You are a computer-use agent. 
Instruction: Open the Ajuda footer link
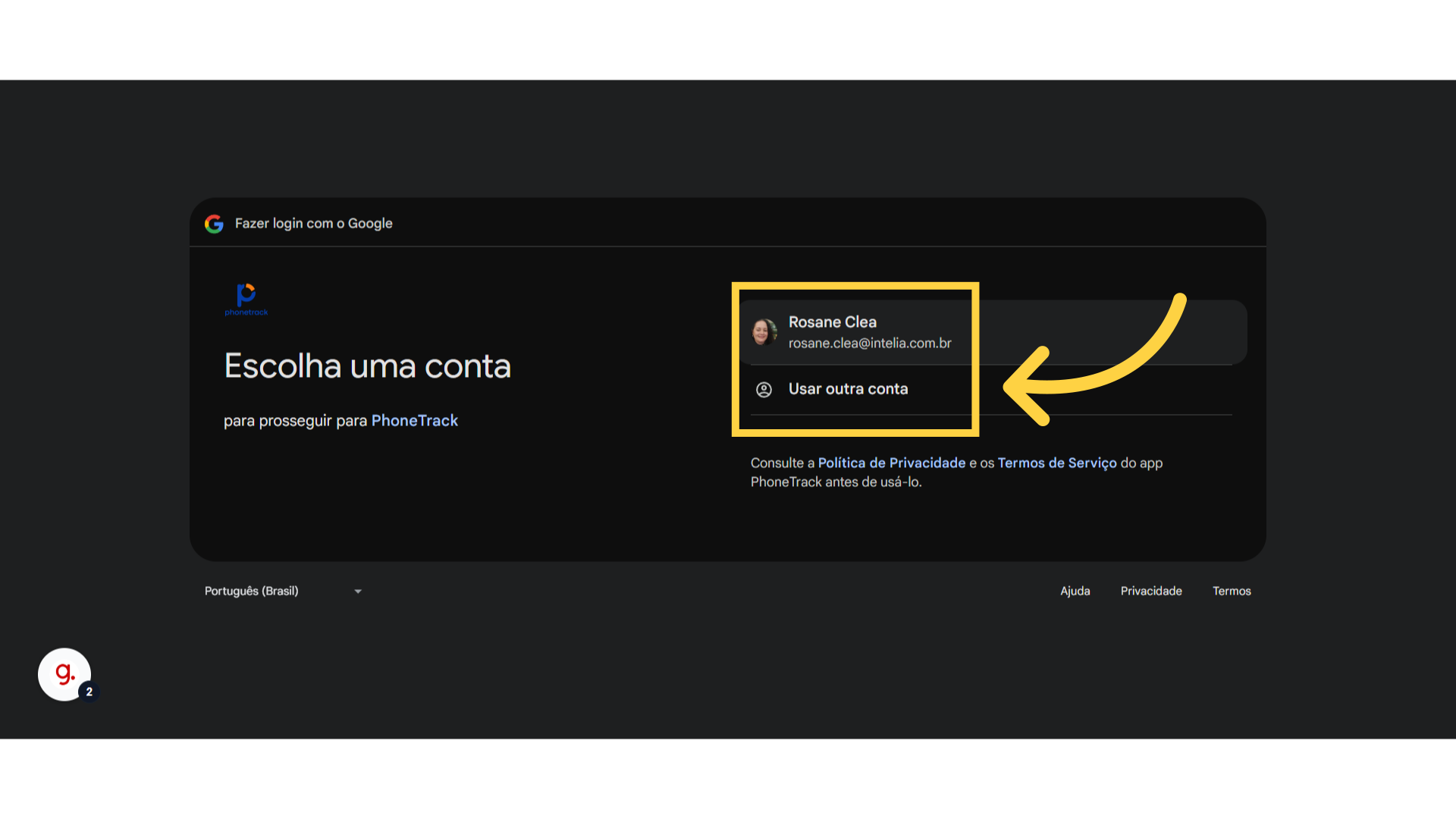[1075, 591]
